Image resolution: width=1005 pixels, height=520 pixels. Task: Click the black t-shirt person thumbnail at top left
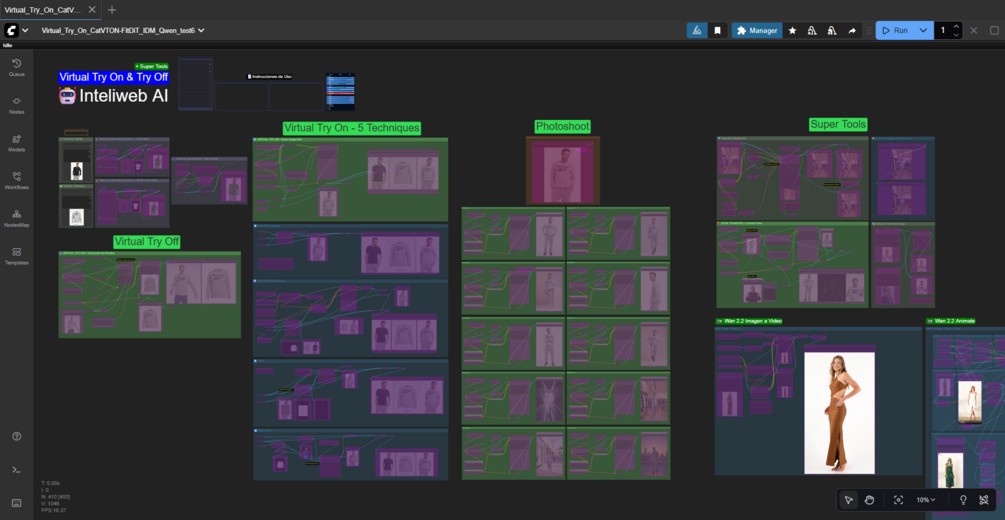(x=77, y=171)
